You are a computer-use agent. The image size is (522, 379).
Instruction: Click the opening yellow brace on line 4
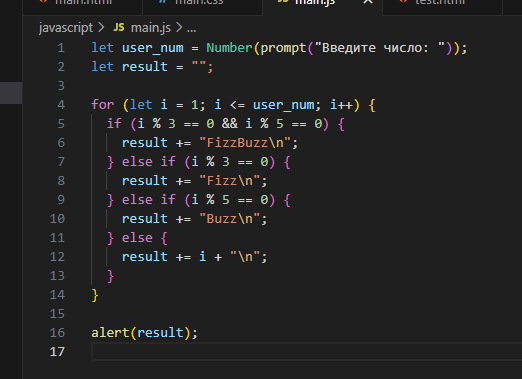point(372,105)
